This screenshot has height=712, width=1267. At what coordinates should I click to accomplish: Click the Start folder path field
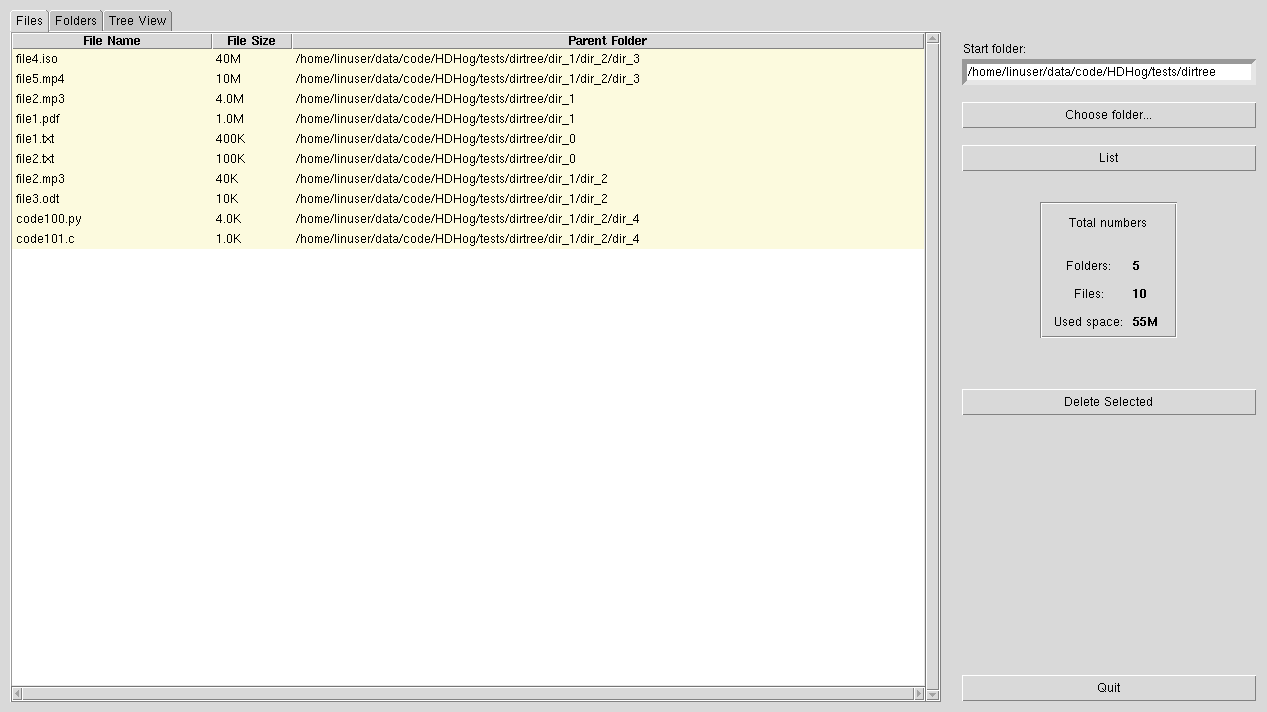[1108, 71]
